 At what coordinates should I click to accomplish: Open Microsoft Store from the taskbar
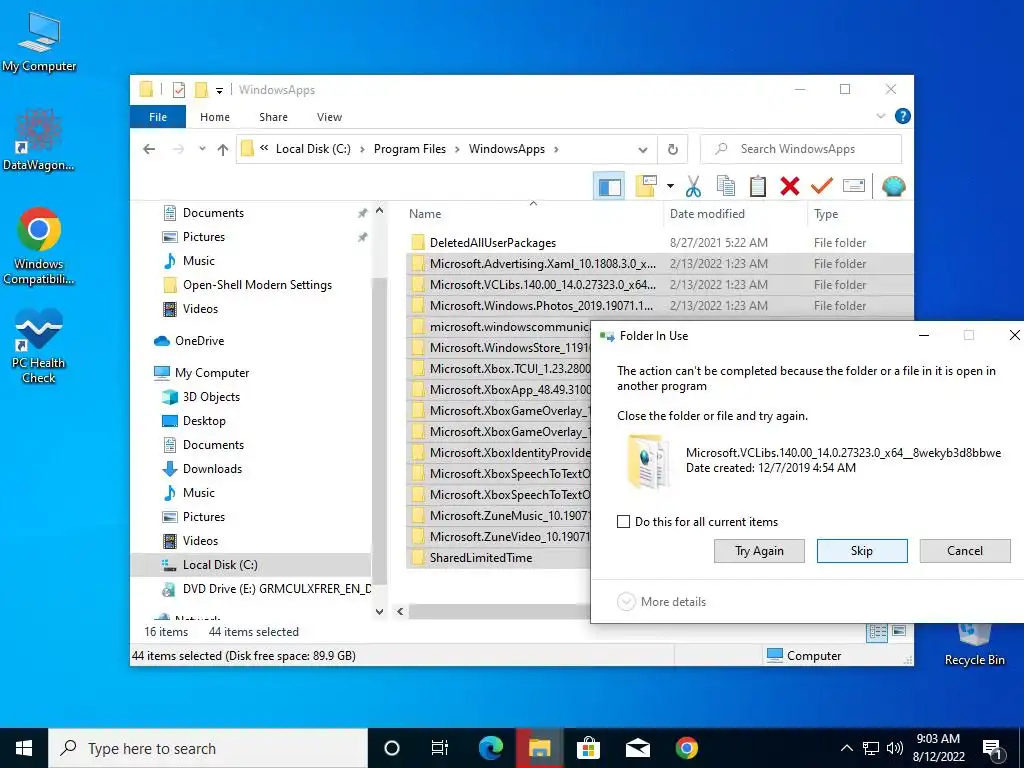588,748
